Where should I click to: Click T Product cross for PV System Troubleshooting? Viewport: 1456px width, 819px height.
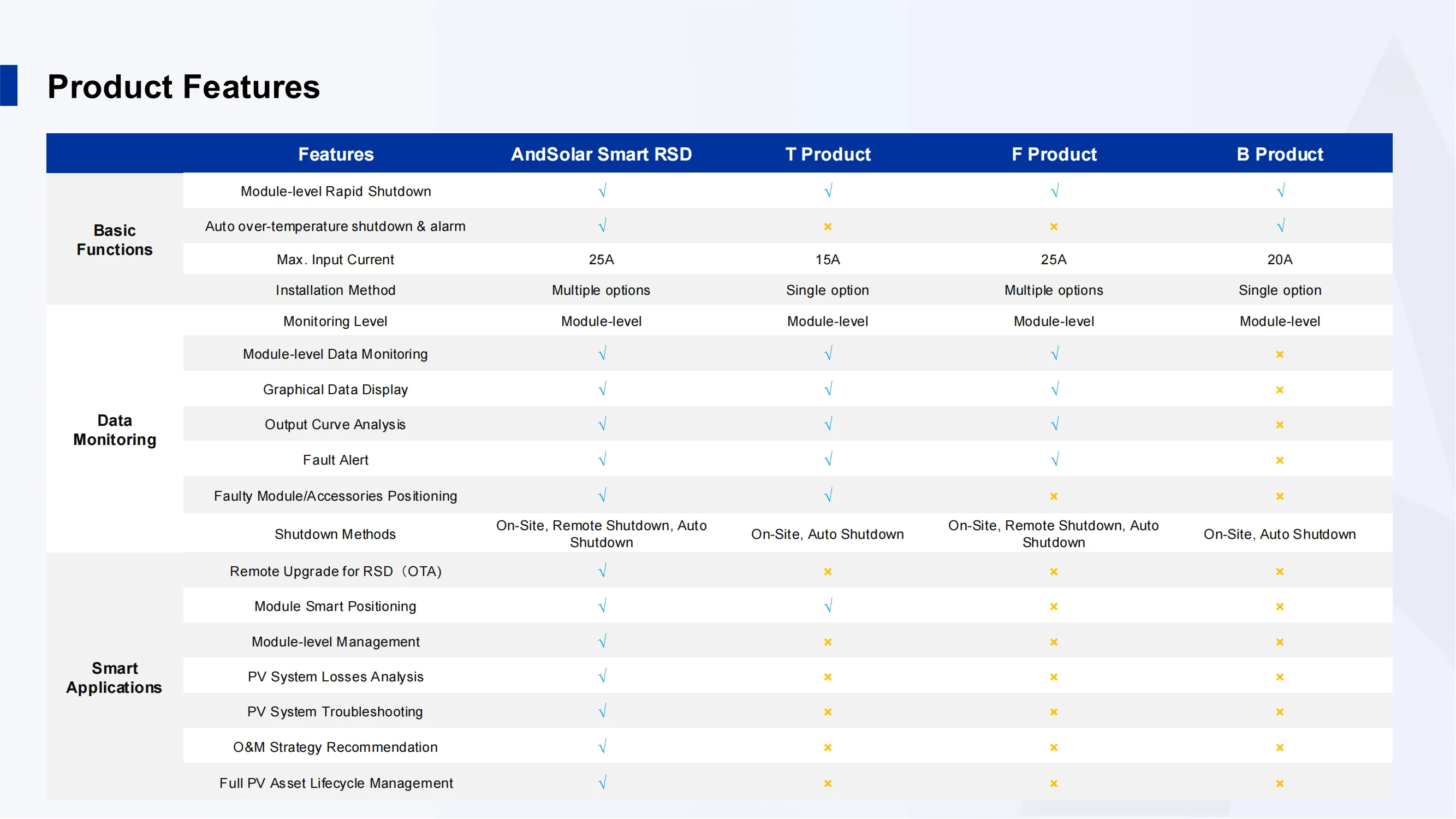tap(828, 712)
